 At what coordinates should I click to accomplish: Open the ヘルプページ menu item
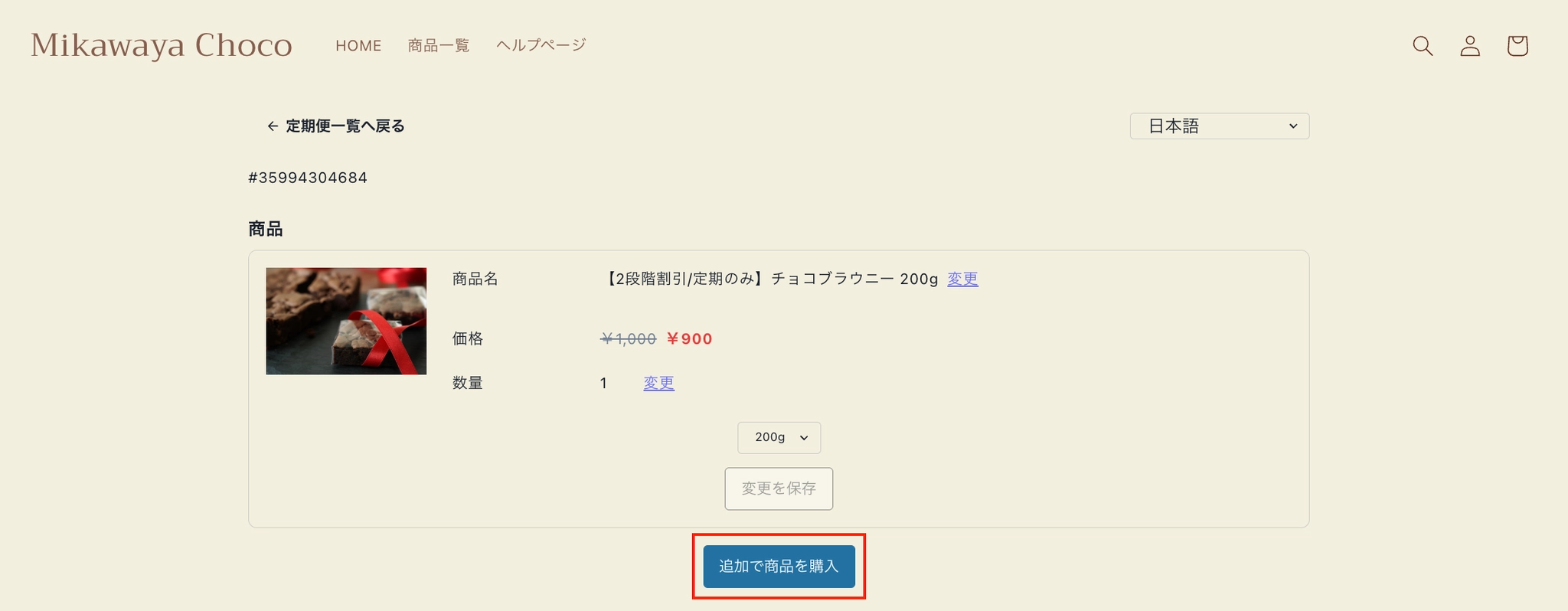point(541,45)
